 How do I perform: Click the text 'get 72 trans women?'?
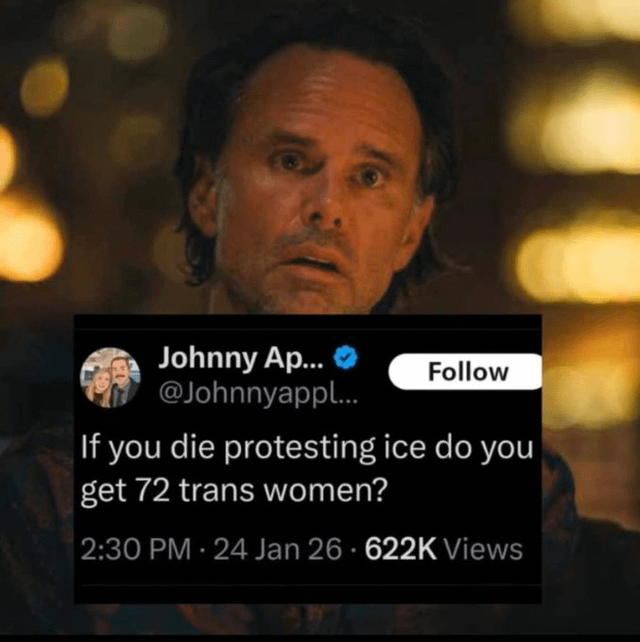[x=234, y=490]
